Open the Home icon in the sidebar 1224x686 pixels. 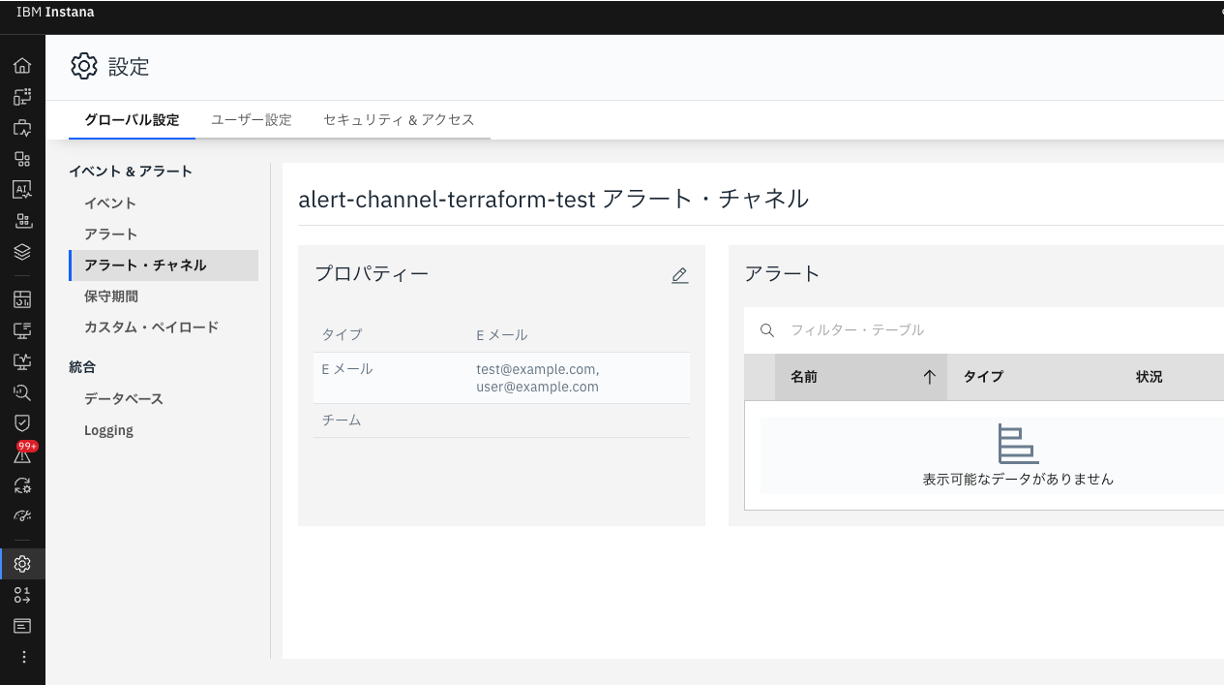pos(22,66)
